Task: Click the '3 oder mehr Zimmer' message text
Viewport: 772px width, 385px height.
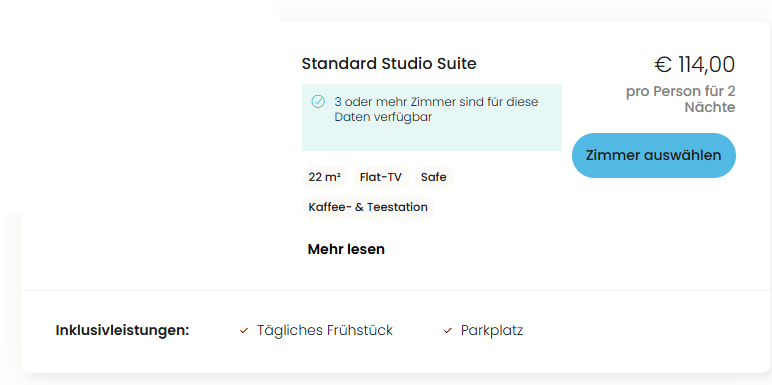Action: click(x=436, y=102)
